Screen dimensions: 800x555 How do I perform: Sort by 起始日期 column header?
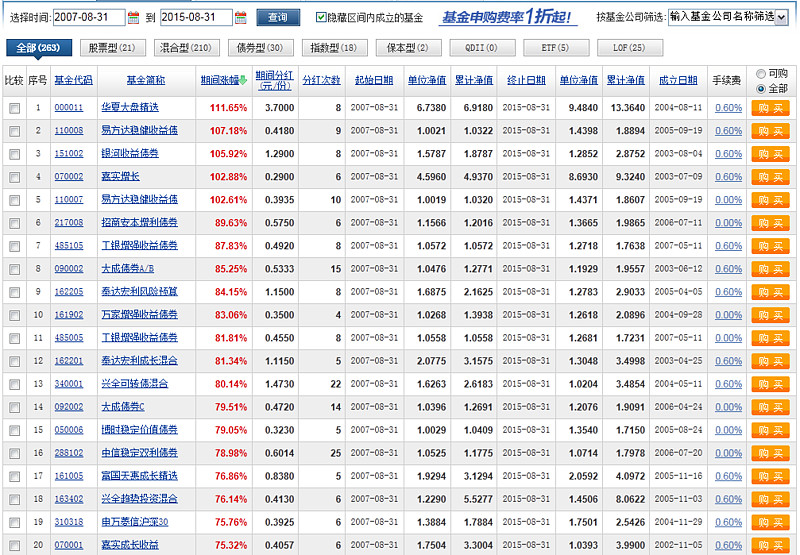point(374,80)
